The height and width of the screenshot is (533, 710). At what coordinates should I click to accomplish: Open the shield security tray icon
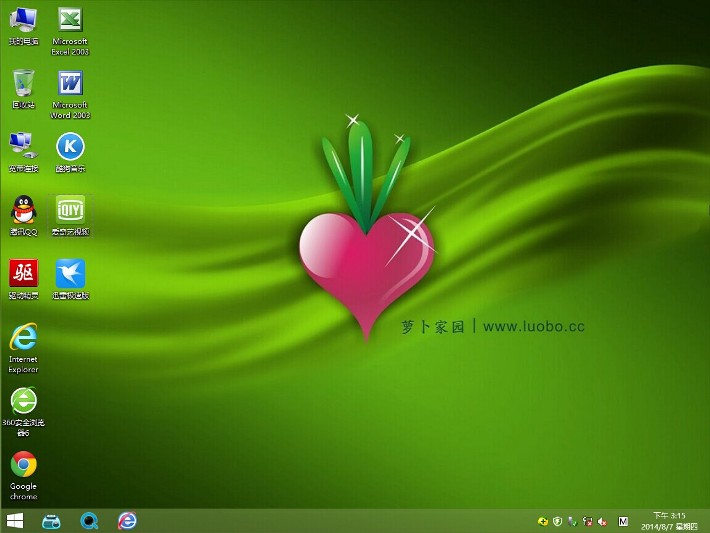[557, 522]
